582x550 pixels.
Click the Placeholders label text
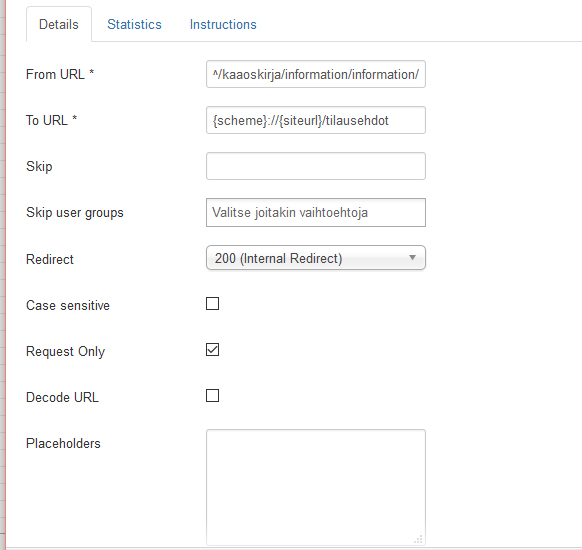[63, 443]
